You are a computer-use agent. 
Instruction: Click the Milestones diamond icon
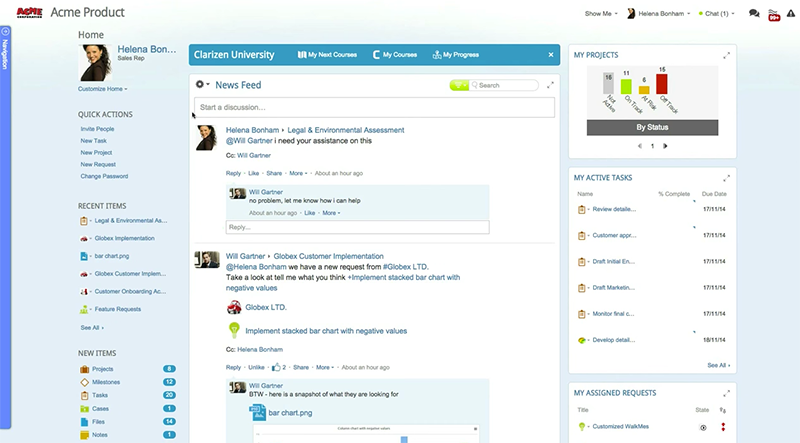point(84,382)
